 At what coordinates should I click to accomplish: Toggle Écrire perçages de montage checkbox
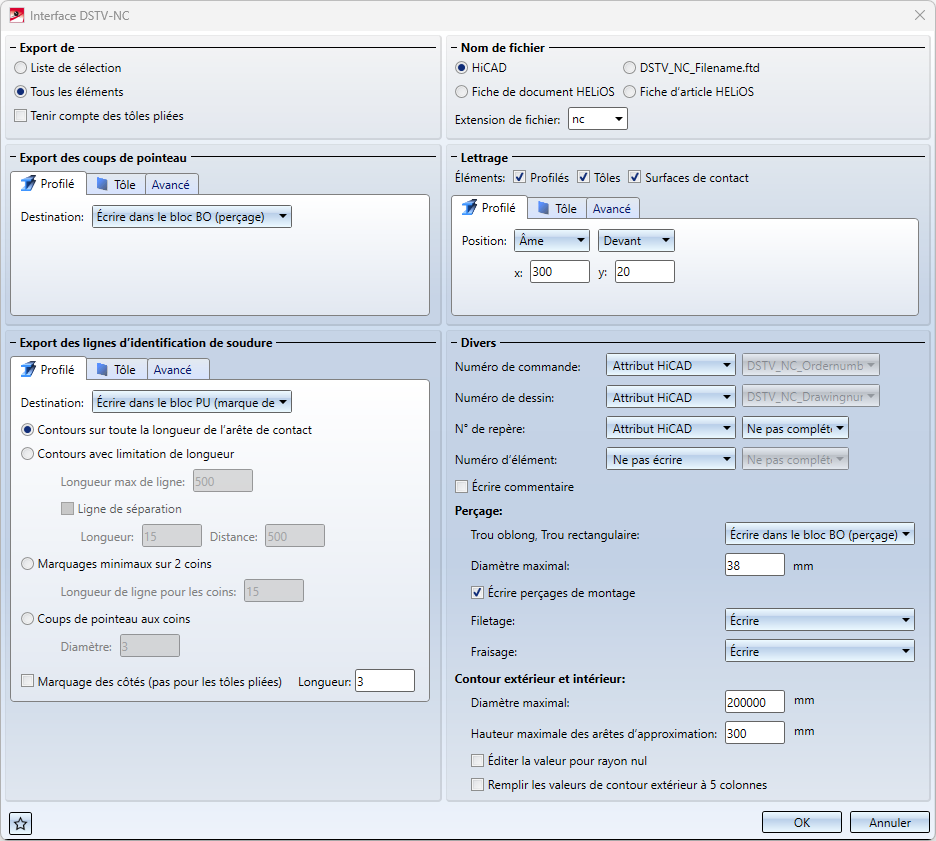478,593
